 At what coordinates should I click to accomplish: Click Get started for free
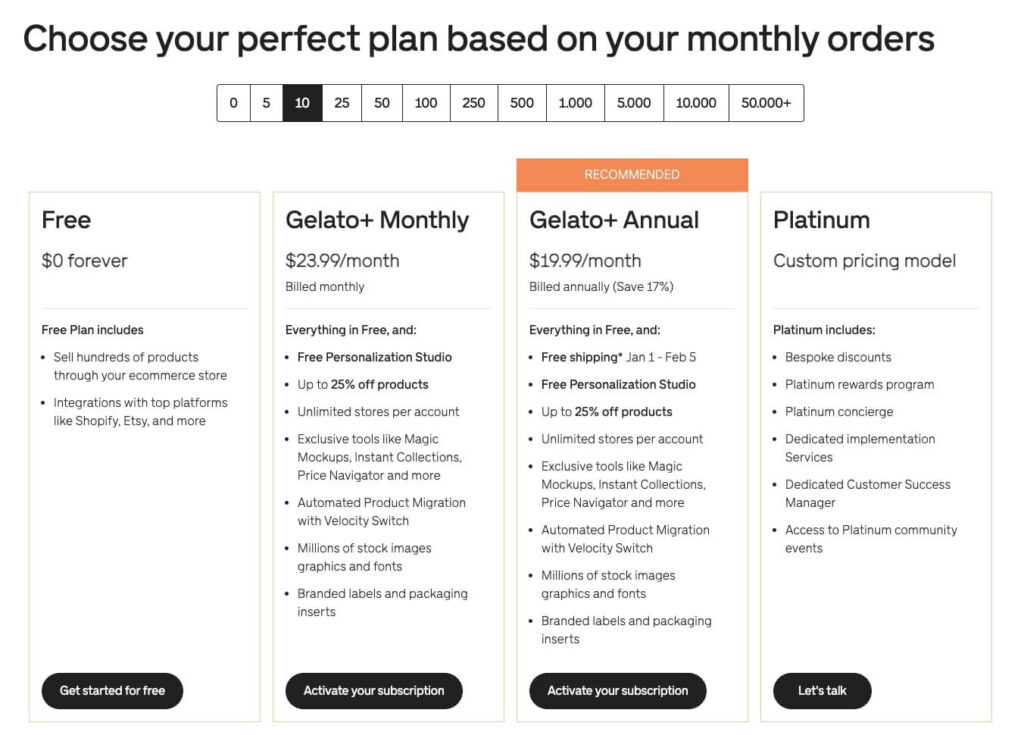(x=111, y=691)
